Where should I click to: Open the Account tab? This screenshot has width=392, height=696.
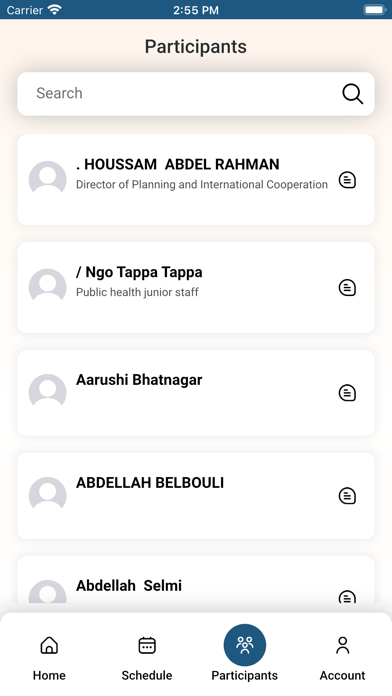tap(342, 658)
